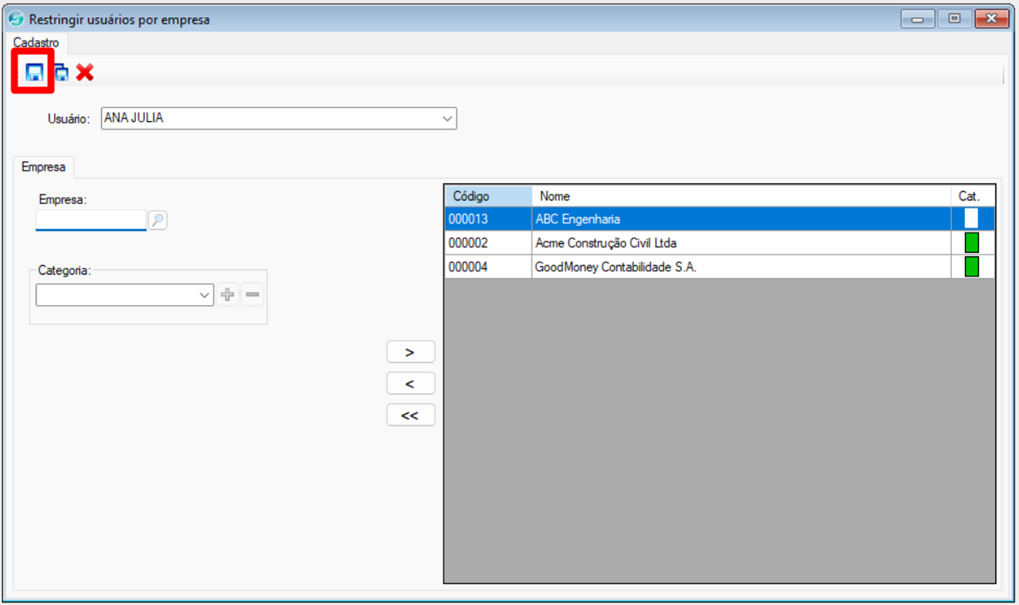Switch to the Empresa tab
The width and height of the screenshot is (1019, 605).
pyautogui.click(x=44, y=167)
